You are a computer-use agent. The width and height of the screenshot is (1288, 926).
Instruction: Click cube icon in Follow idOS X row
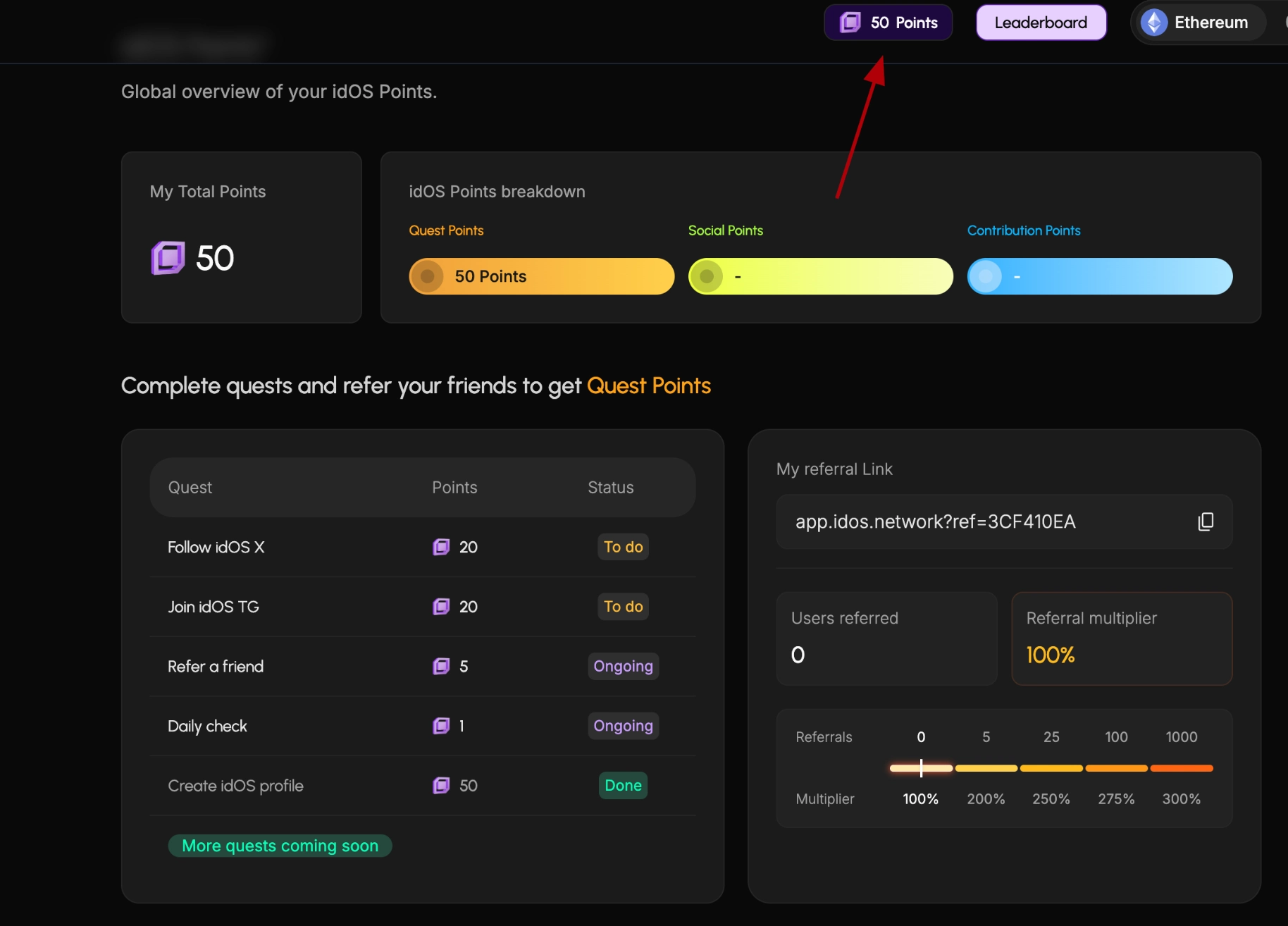(x=441, y=547)
